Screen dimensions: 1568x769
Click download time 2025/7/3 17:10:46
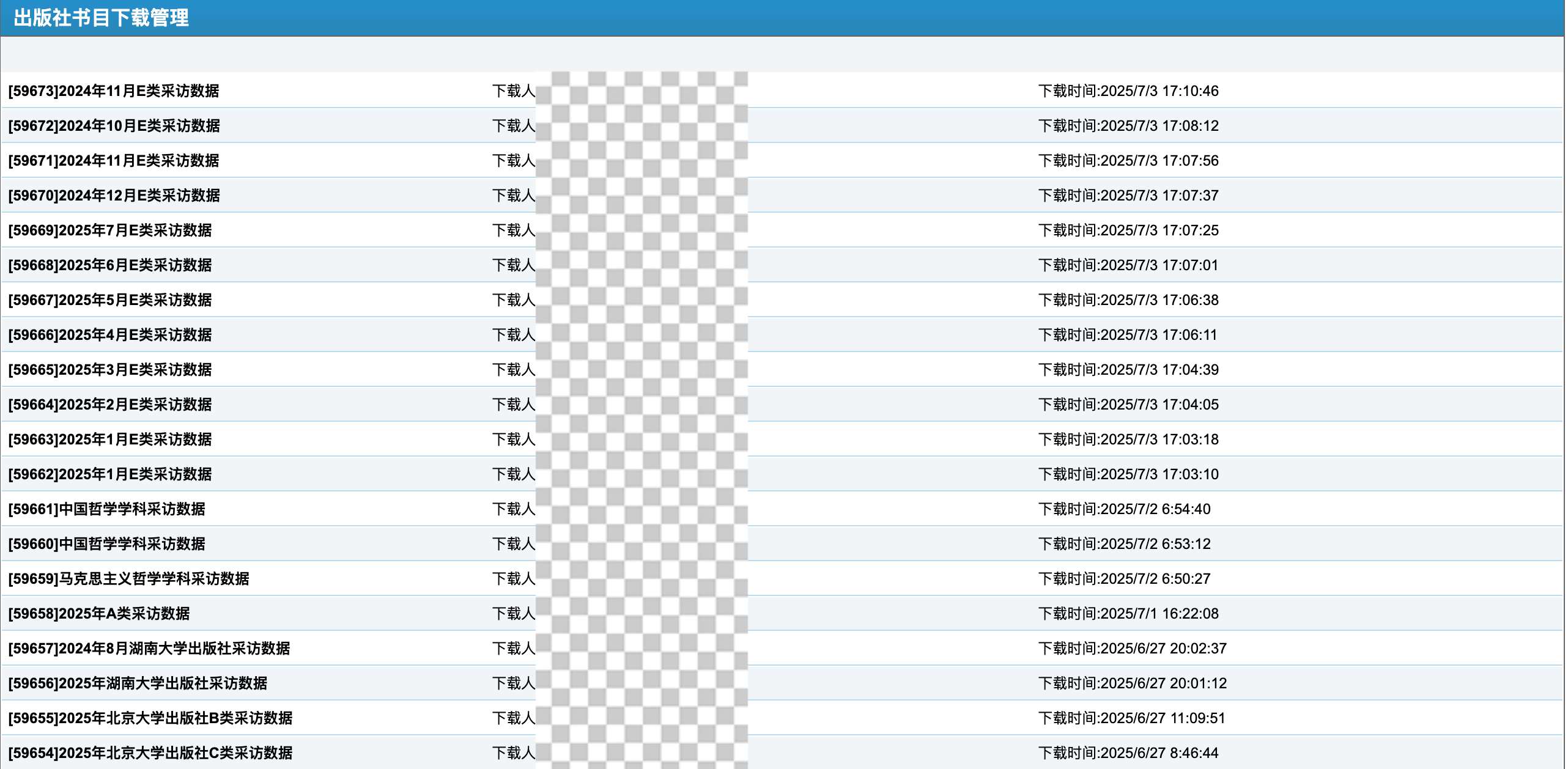(x=1128, y=91)
